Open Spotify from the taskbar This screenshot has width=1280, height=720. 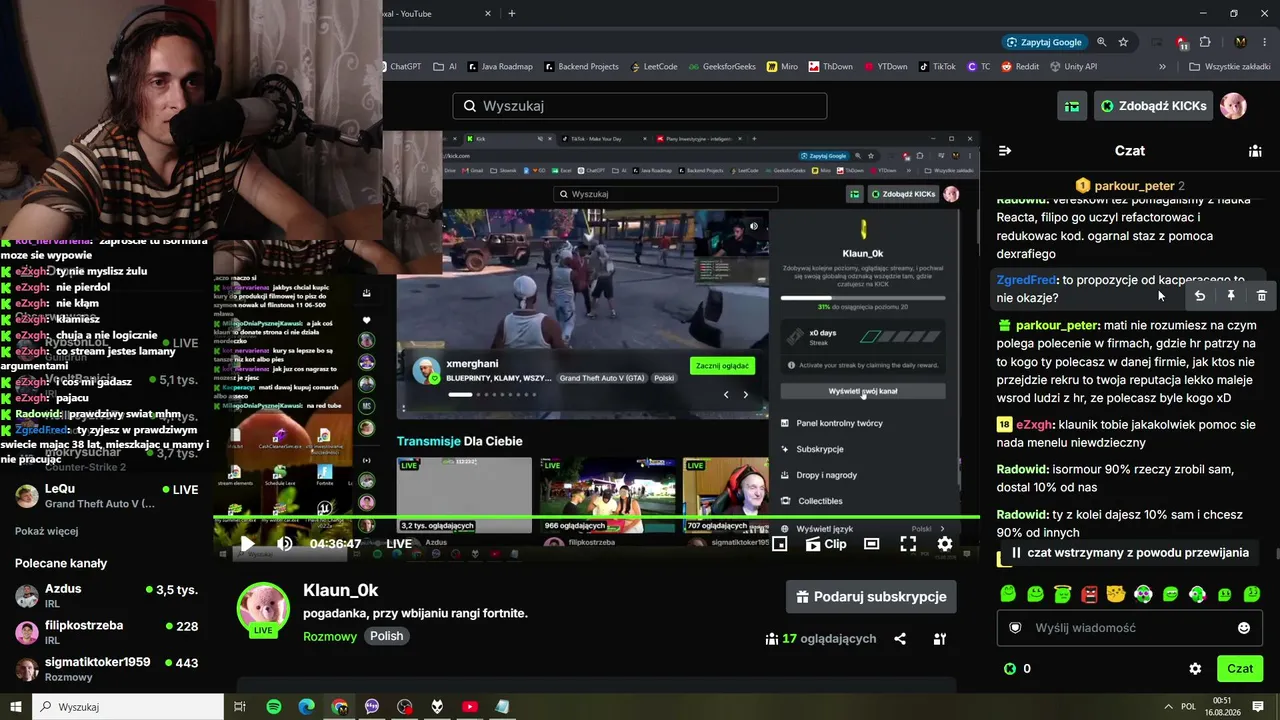[x=274, y=707]
